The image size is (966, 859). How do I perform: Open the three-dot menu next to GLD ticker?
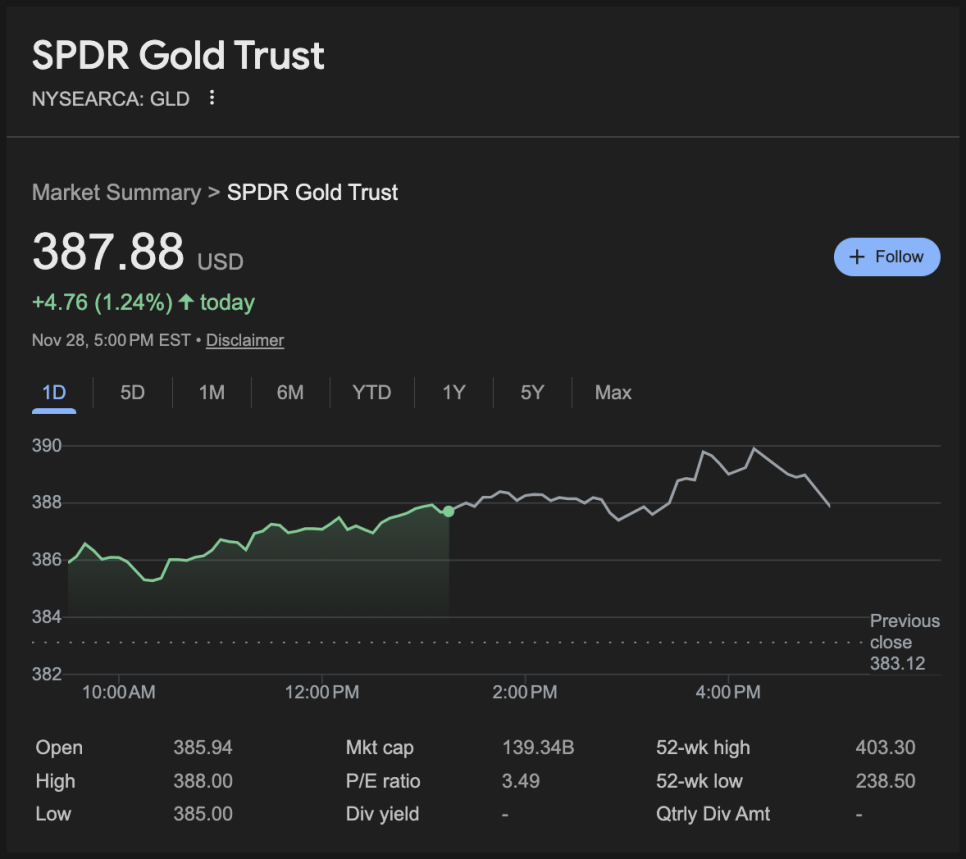click(211, 98)
